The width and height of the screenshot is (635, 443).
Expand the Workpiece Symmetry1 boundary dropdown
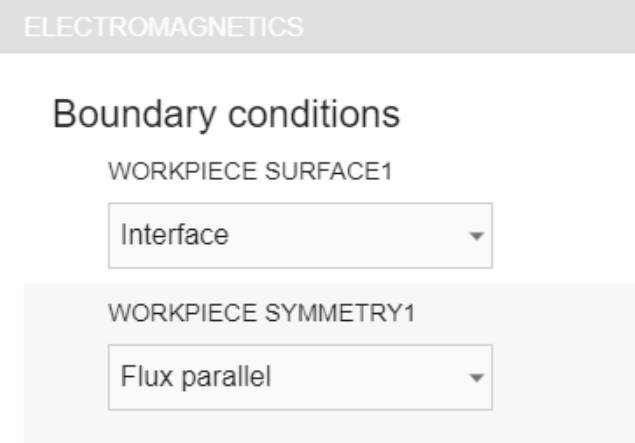coord(300,379)
